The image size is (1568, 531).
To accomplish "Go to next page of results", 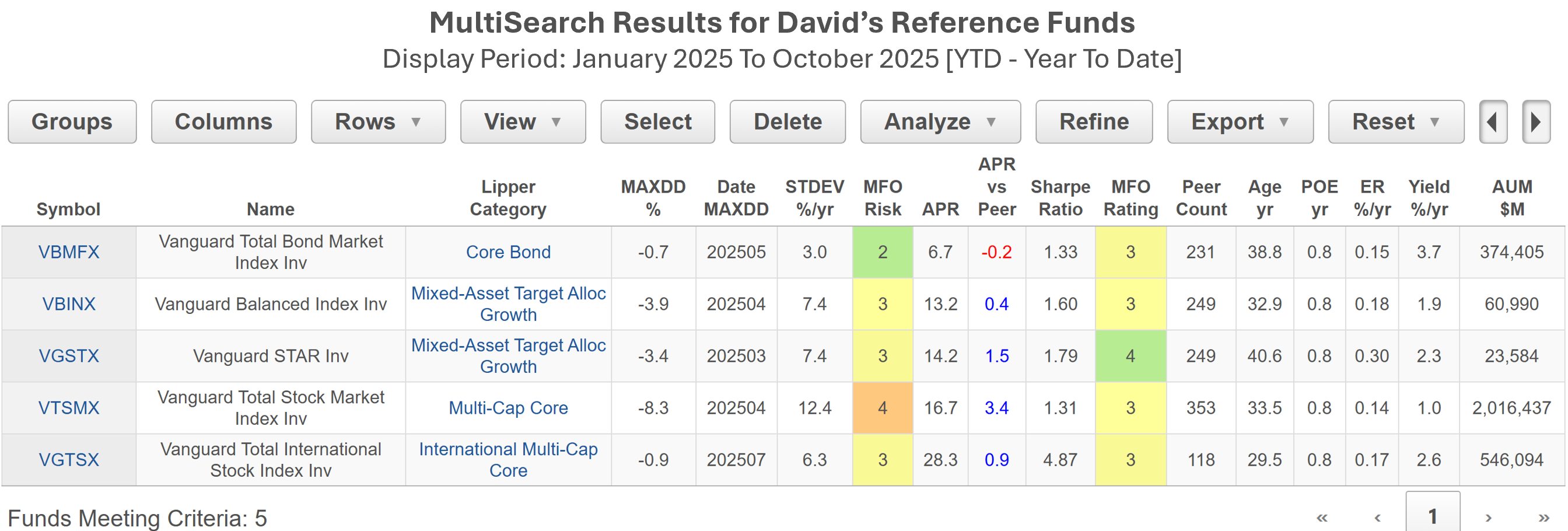I will 1488,518.
